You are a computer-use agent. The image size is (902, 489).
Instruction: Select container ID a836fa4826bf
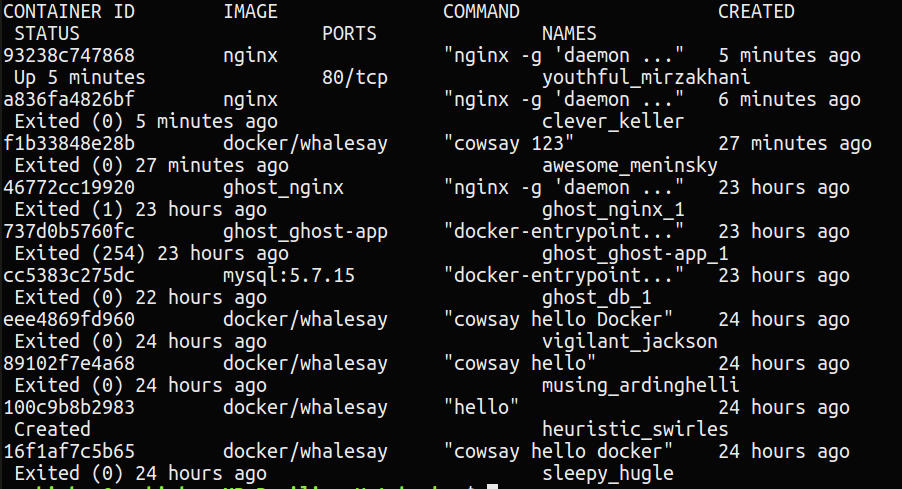tap(69, 100)
